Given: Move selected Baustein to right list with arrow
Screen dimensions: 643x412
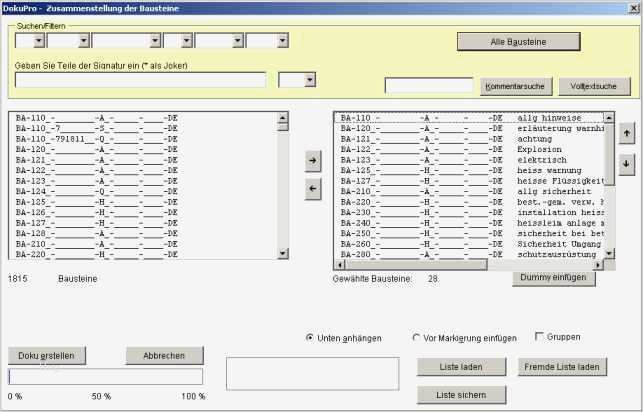Looking at the screenshot, I should click(x=313, y=161).
